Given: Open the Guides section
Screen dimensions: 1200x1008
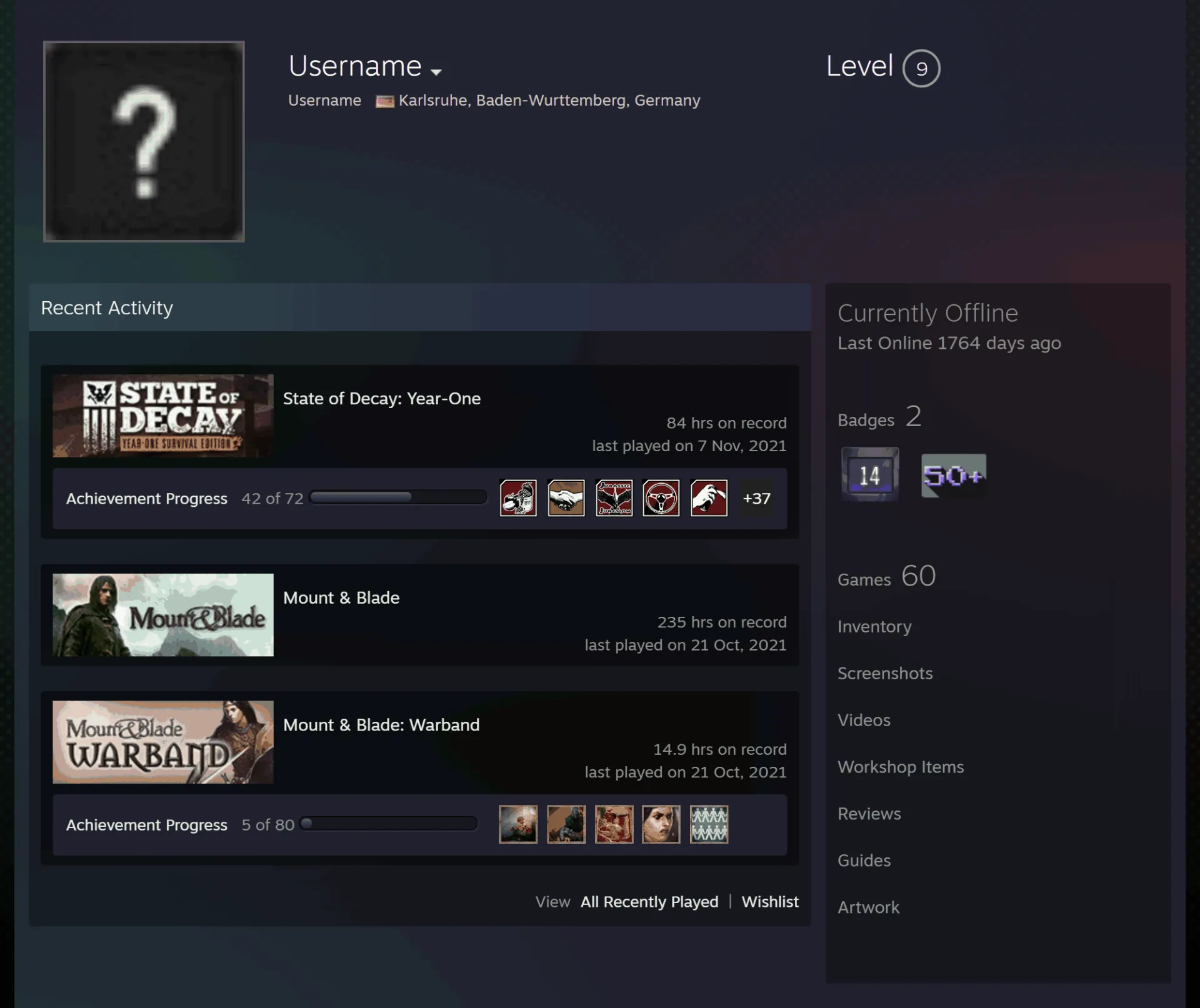Looking at the screenshot, I should pyautogui.click(x=864, y=861).
